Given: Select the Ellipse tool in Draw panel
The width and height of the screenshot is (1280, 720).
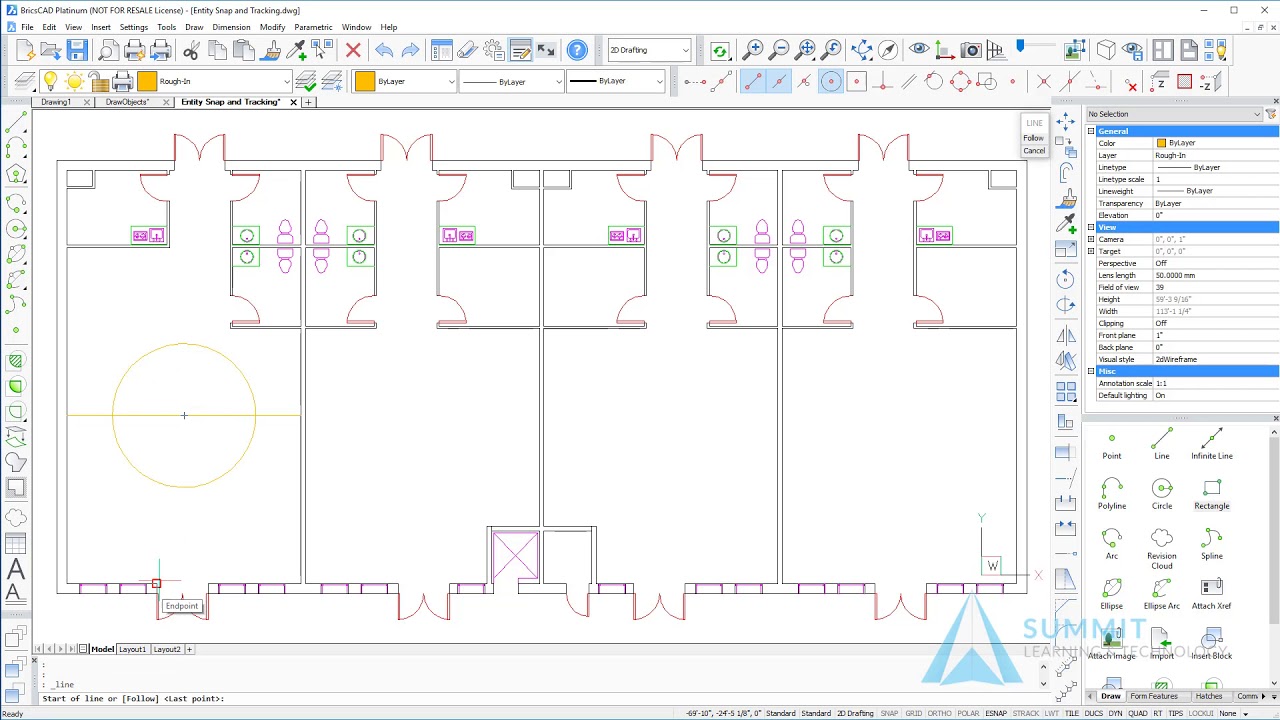Looking at the screenshot, I should 1112,593.
